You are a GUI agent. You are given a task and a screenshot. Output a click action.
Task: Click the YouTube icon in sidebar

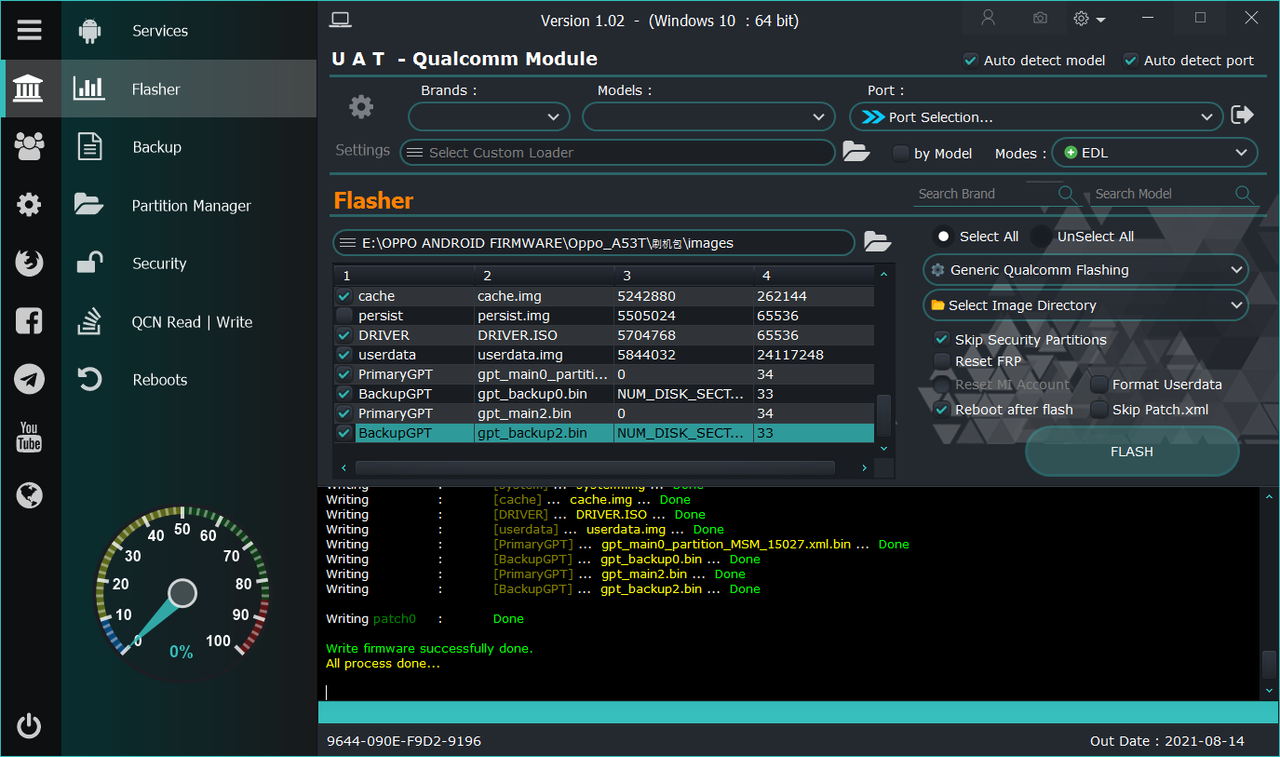[x=29, y=437]
